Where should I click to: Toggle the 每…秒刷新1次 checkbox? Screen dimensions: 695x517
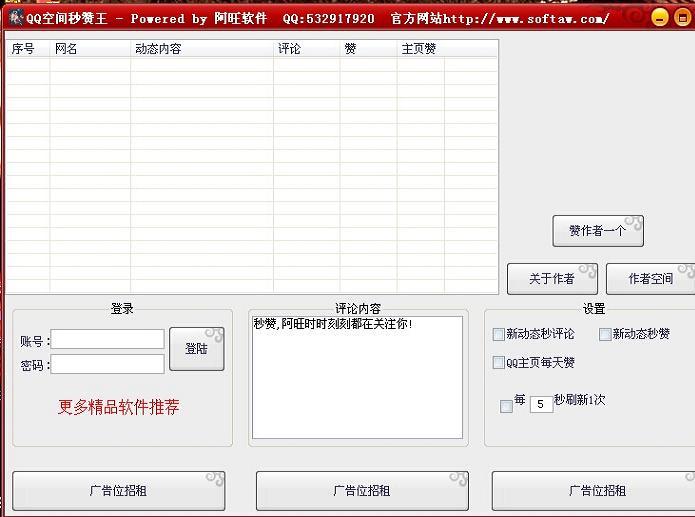[x=506, y=406]
